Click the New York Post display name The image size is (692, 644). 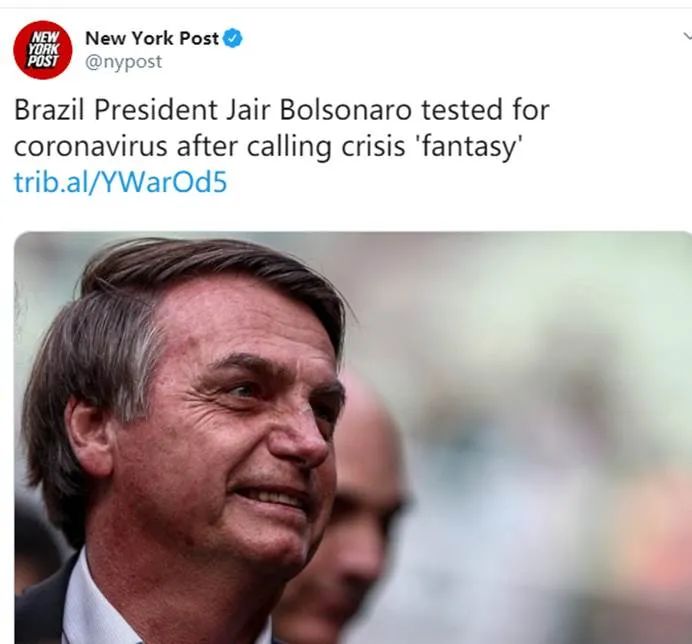click(x=152, y=38)
